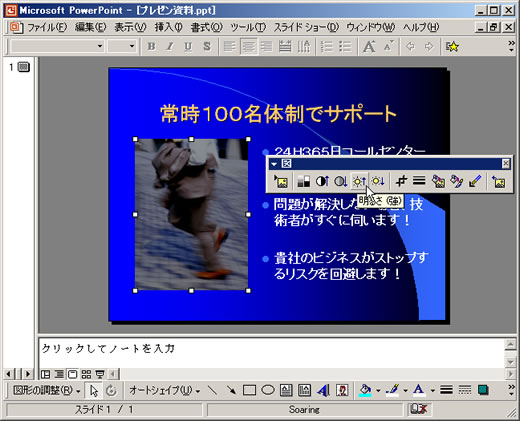Screen dimensions: 520x421
Task: Click the Less Brightness icon
Action: 378,182
